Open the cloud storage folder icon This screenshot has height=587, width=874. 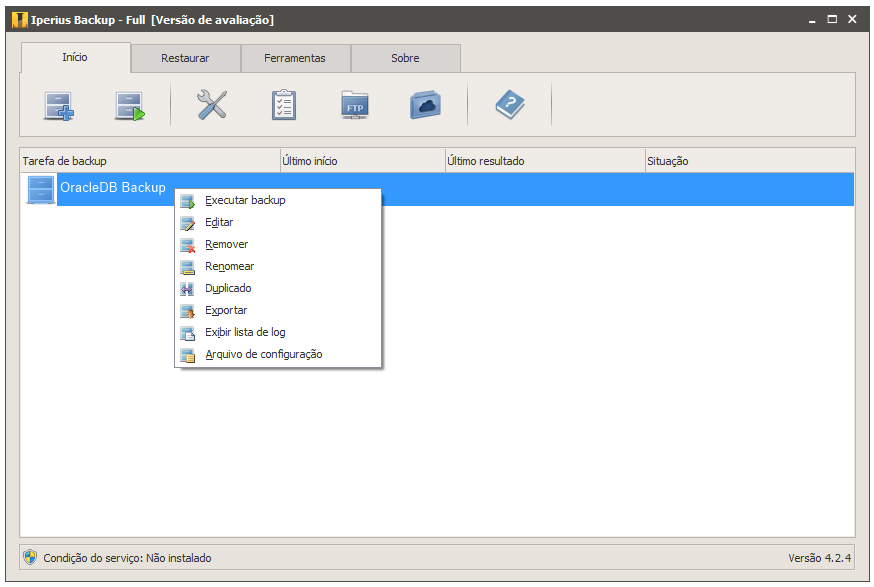(x=425, y=105)
